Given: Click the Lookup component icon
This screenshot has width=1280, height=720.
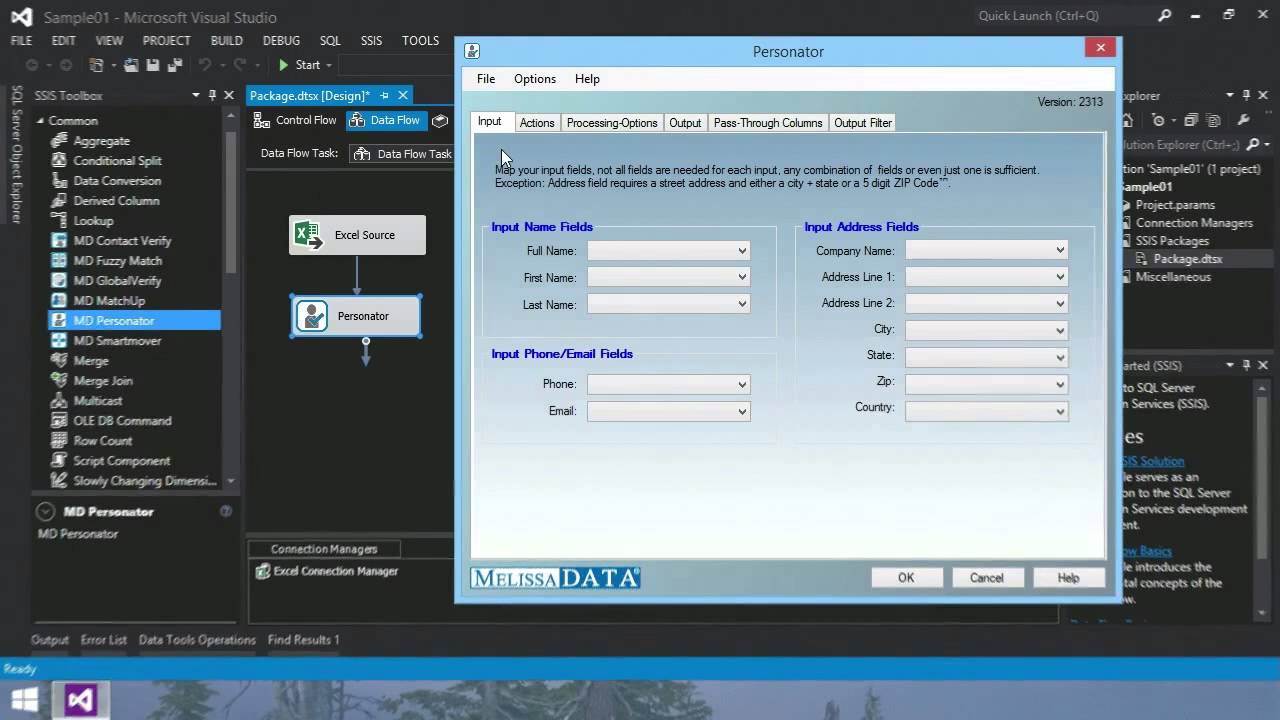Looking at the screenshot, I should point(58,221).
